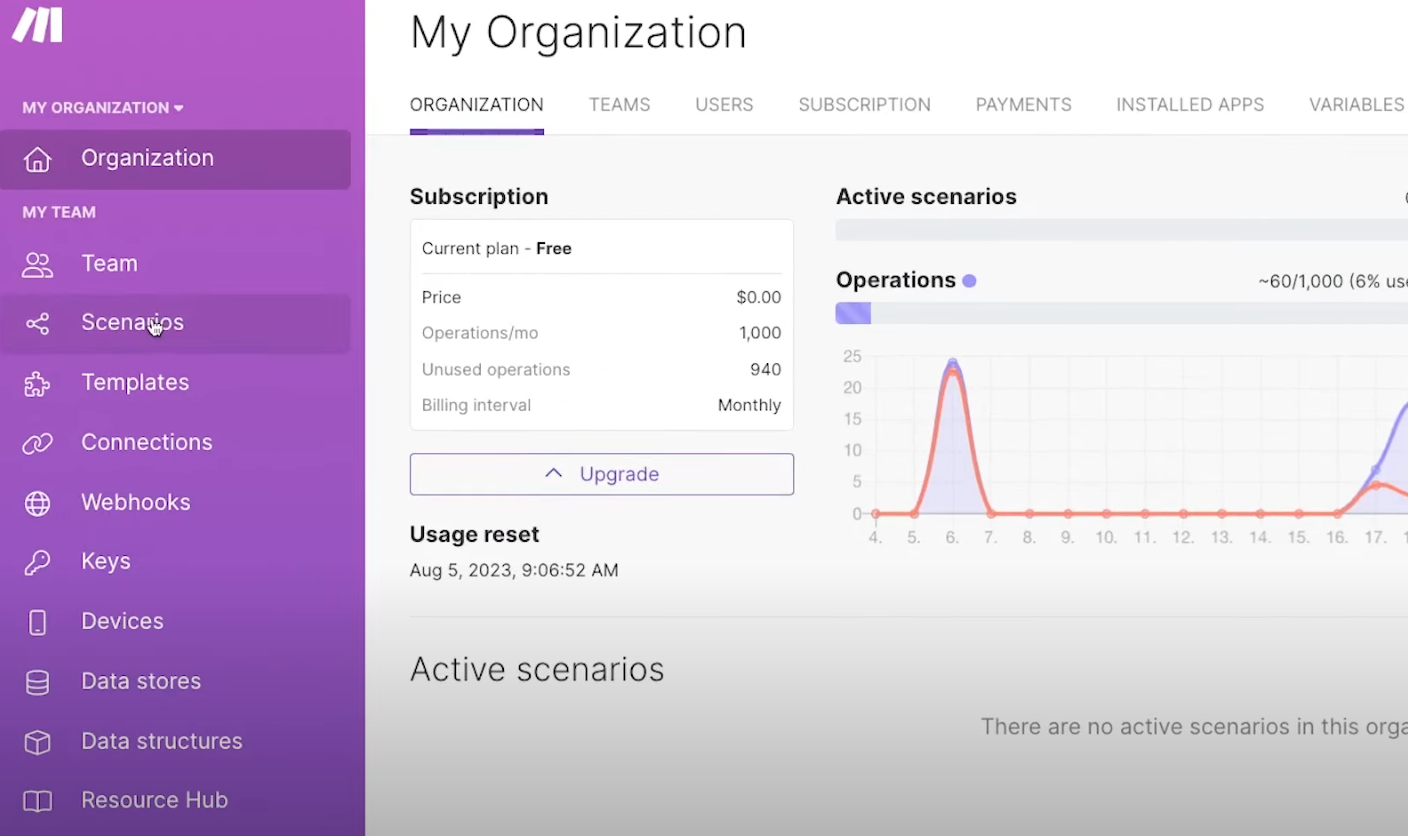Select the Webhooks globe icon
Viewport: 1408px width, 836px height.
pyautogui.click(x=37, y=502)
